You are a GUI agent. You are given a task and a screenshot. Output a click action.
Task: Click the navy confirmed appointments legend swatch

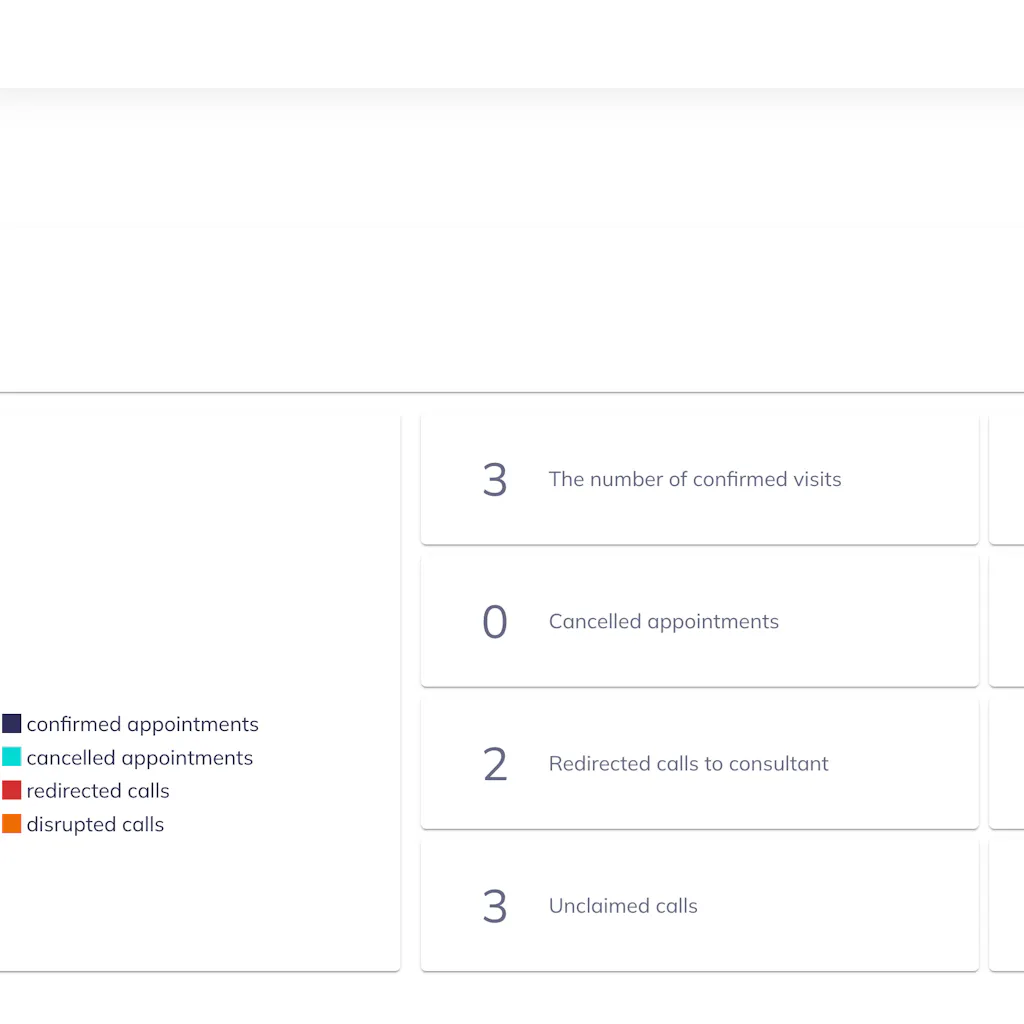[12, 724]
